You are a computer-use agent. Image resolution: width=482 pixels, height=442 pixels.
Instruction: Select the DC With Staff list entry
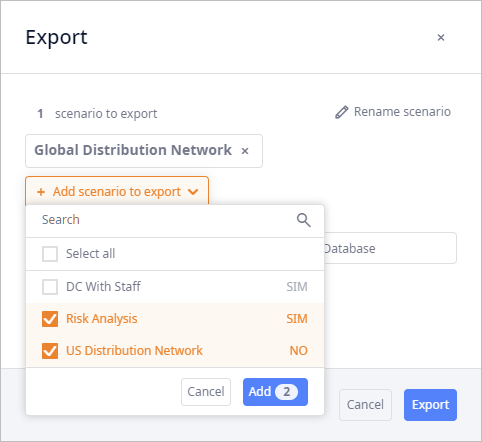[175, 287]
